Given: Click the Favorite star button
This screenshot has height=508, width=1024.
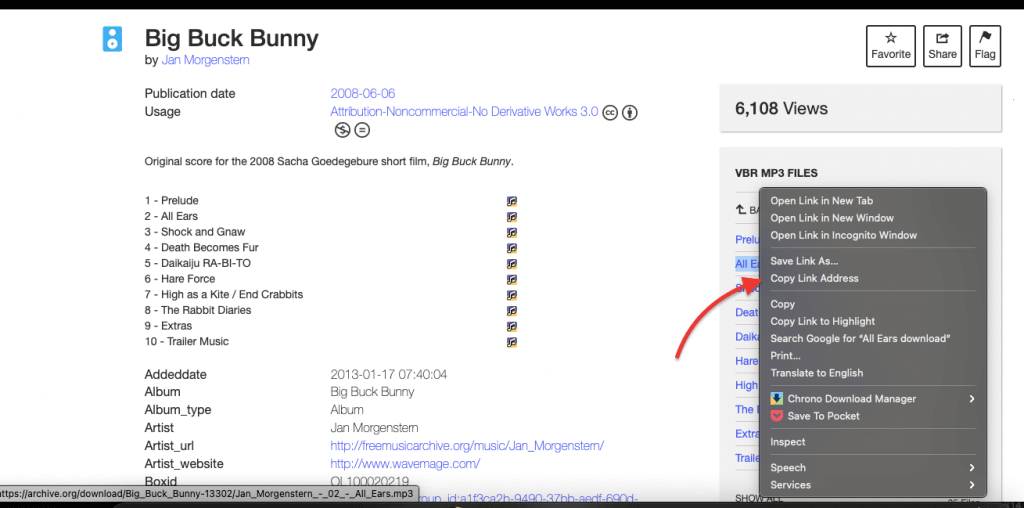Looking at the screenshot, I should pyautogui.click(x=891, y=46).
